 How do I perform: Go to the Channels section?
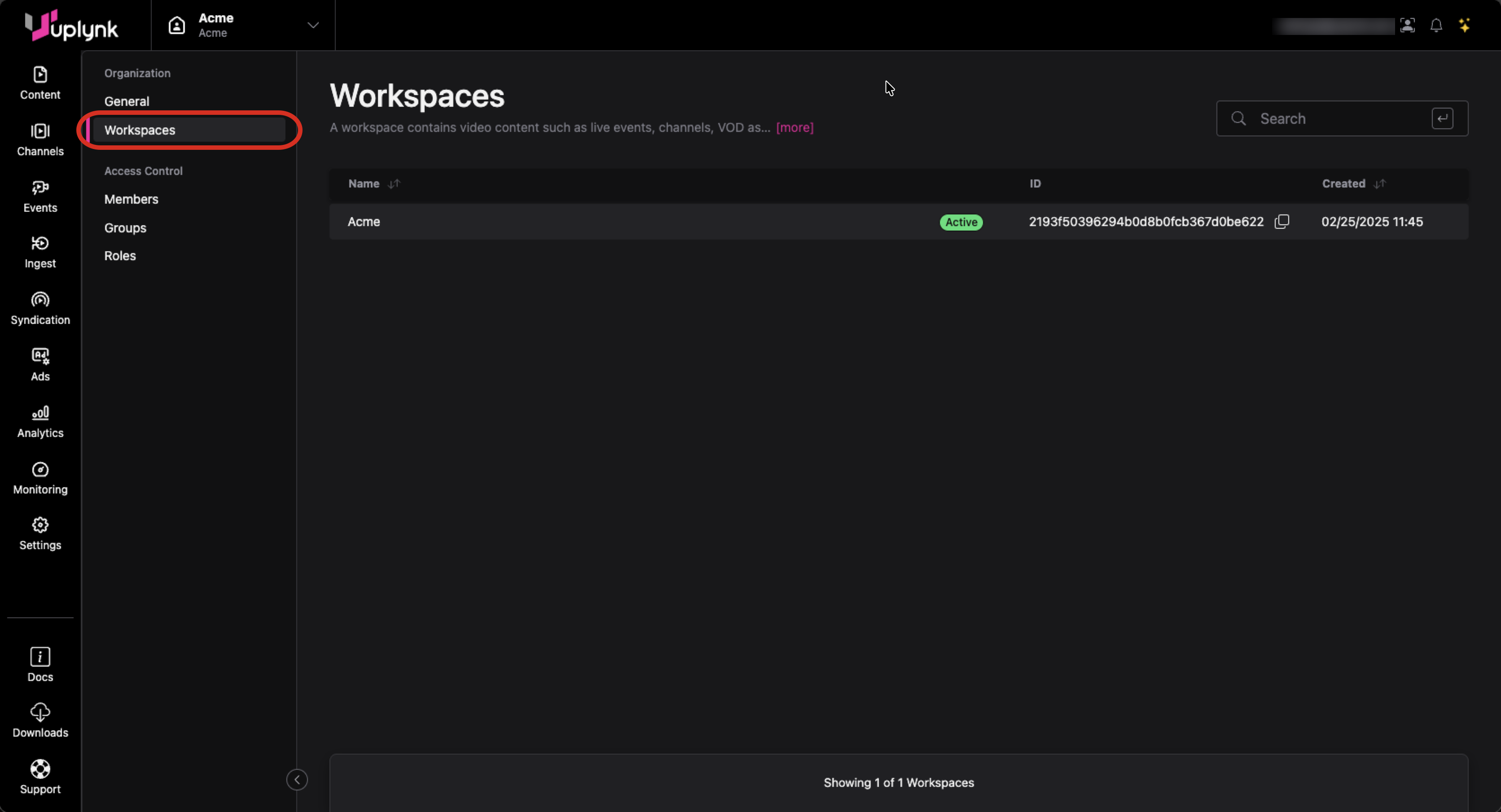[x=39, y=140]
